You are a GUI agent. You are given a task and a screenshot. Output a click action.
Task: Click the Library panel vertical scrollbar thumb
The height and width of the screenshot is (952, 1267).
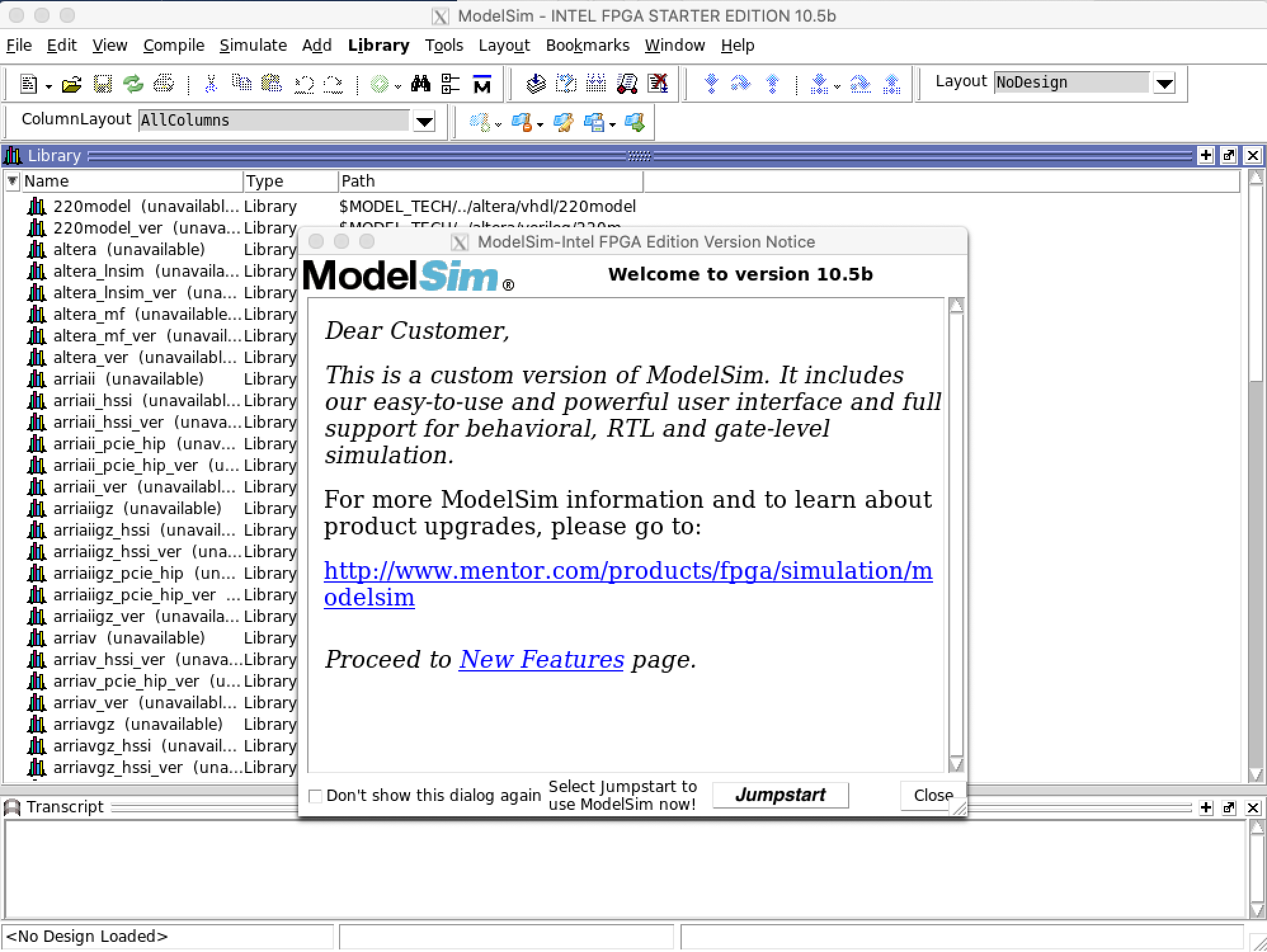coord(1256,284)
